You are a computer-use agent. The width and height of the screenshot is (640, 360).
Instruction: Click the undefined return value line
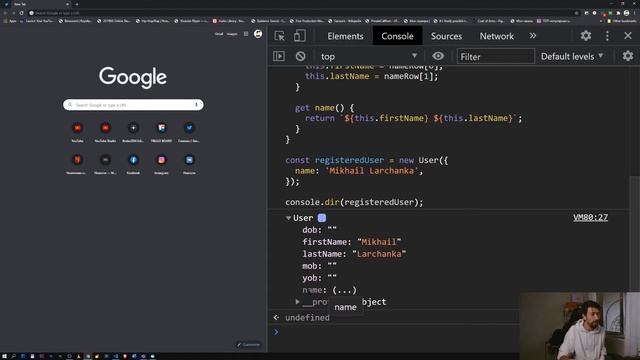pyautogui.click(x=307, y=318)
